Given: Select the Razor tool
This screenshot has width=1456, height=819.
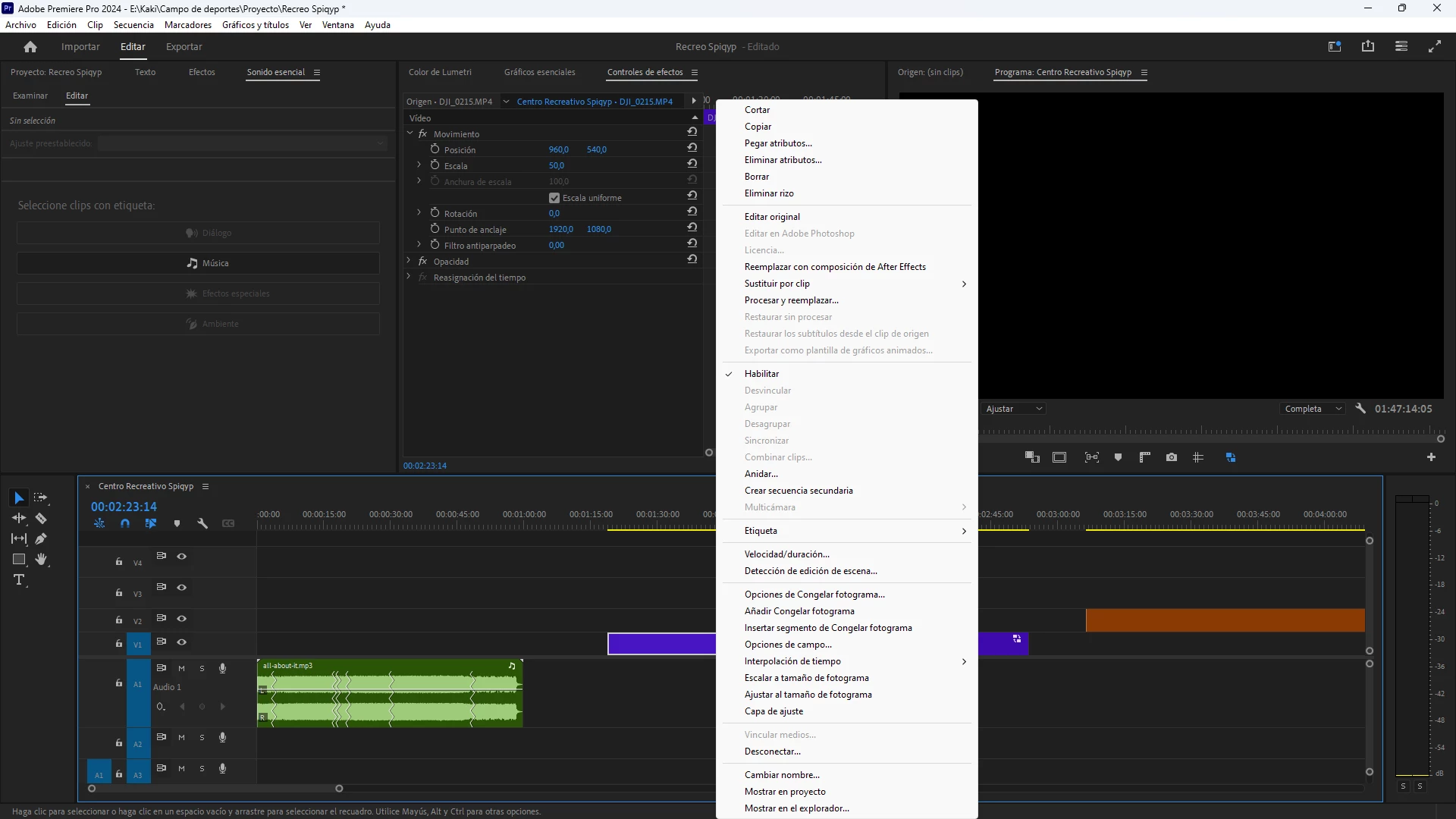Looking at the screenshot, I should pos(41,519).
